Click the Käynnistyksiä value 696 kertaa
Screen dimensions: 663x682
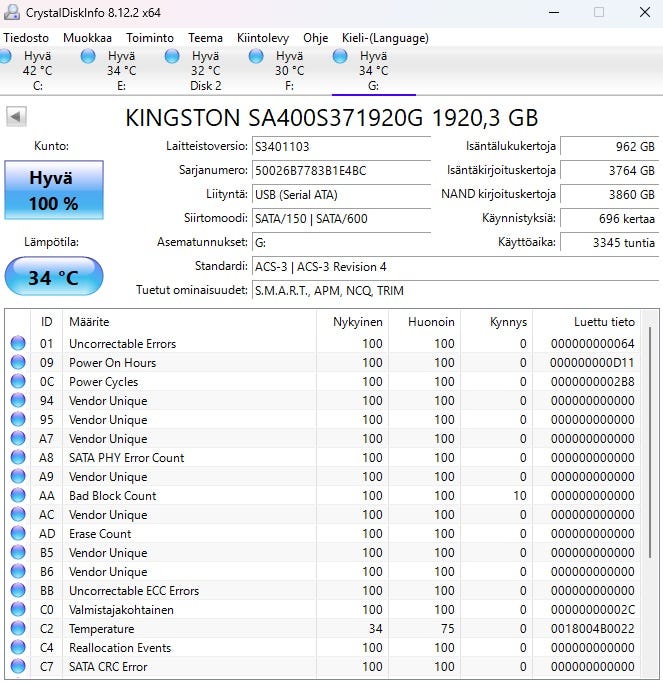click(609, 218)
